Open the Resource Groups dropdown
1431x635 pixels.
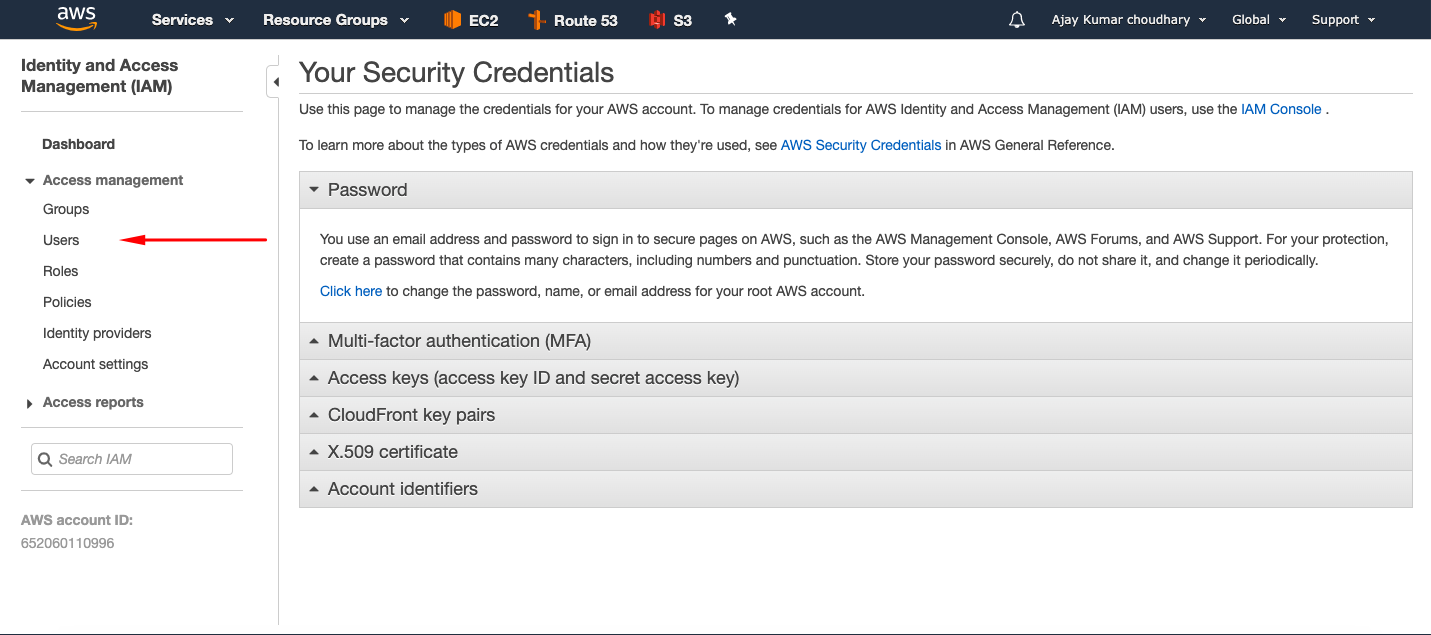[336, 20]
